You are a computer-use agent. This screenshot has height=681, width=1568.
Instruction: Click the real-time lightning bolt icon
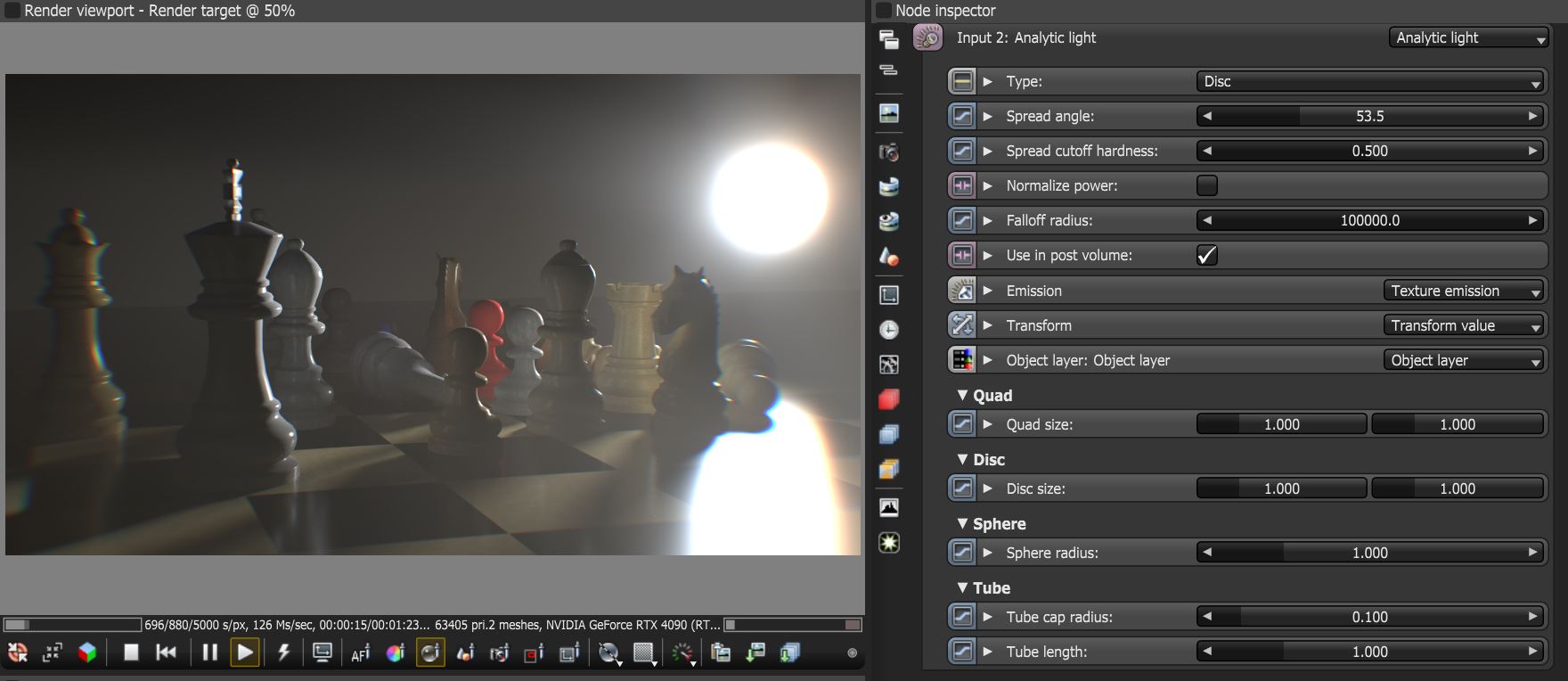[283, 652]
